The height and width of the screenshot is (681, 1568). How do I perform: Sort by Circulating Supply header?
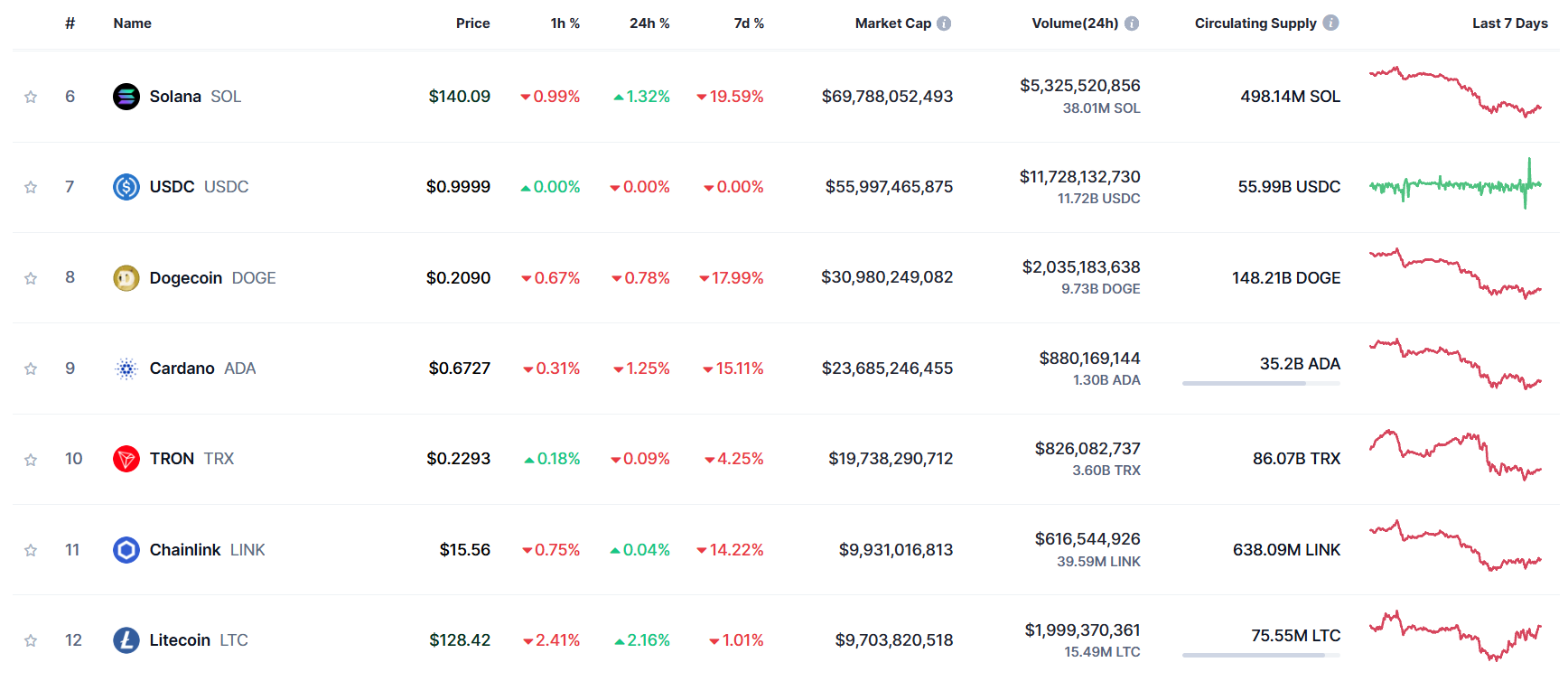point(1255,23)
